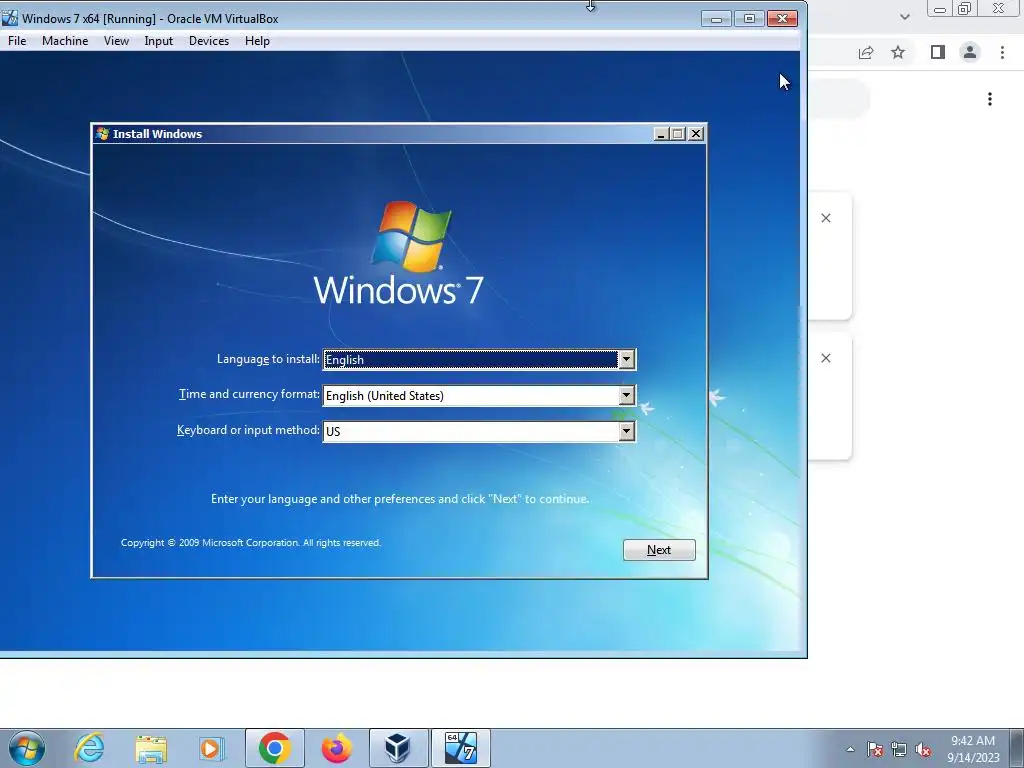The width and height of the screenshot is (1024, 768).
Task: Dismiss the upper card in Chrome
Action: 826,218
